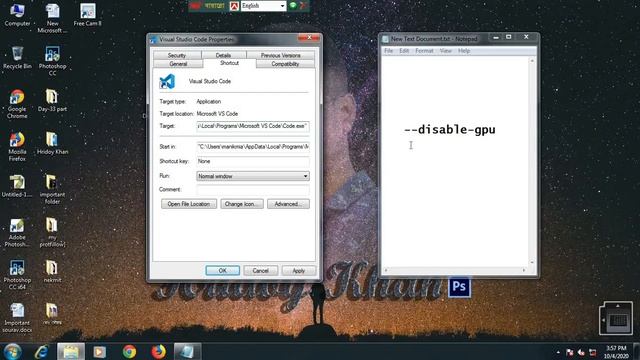Open Internet Explorer from the taskbar
Viewport: 640px width, 360px height.
(42, 351)
